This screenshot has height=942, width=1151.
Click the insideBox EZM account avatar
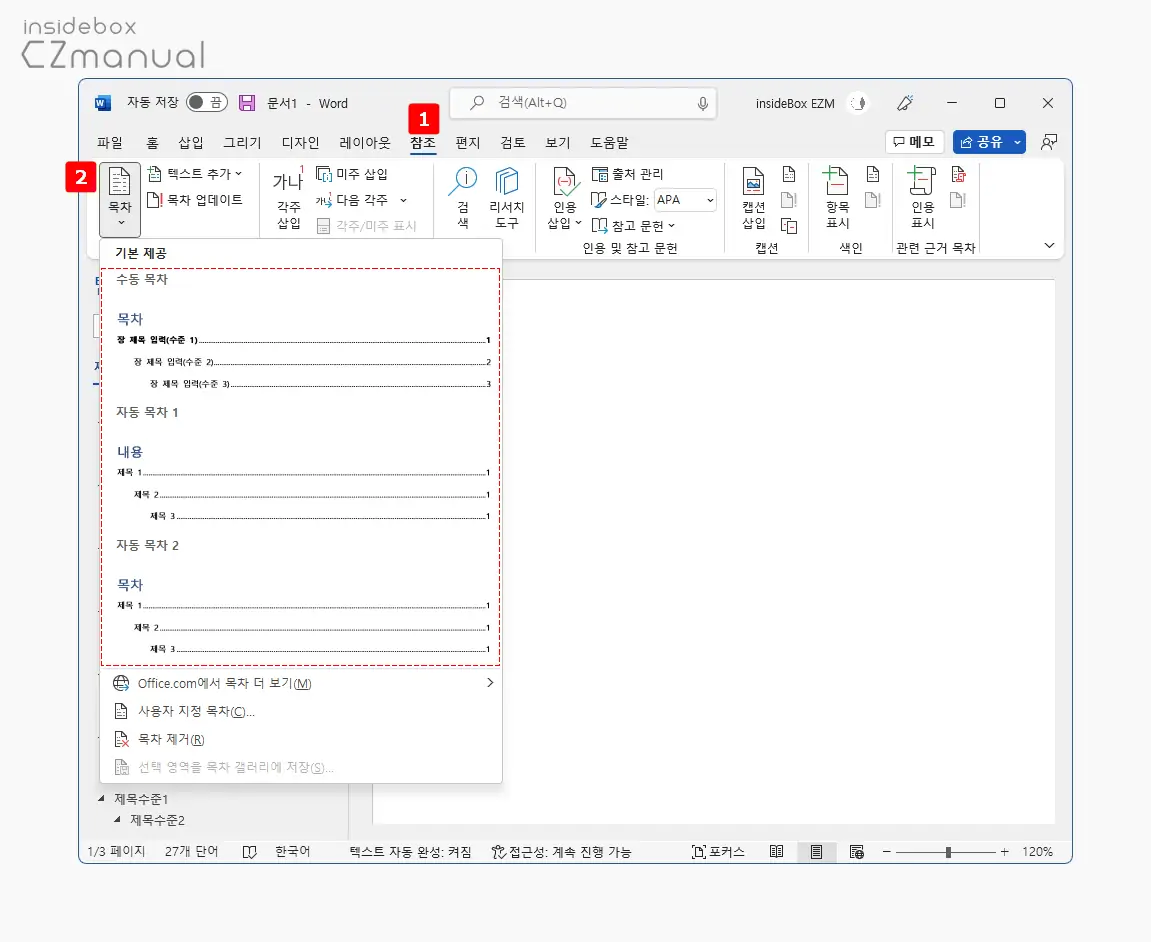tap(859, 103)
